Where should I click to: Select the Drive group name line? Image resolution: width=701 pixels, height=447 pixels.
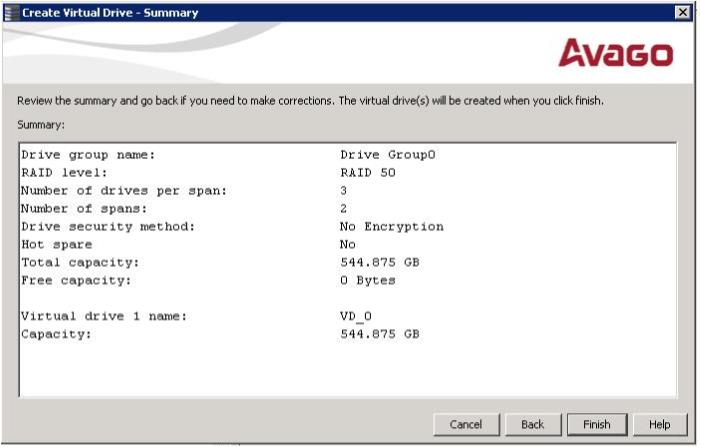88,155
